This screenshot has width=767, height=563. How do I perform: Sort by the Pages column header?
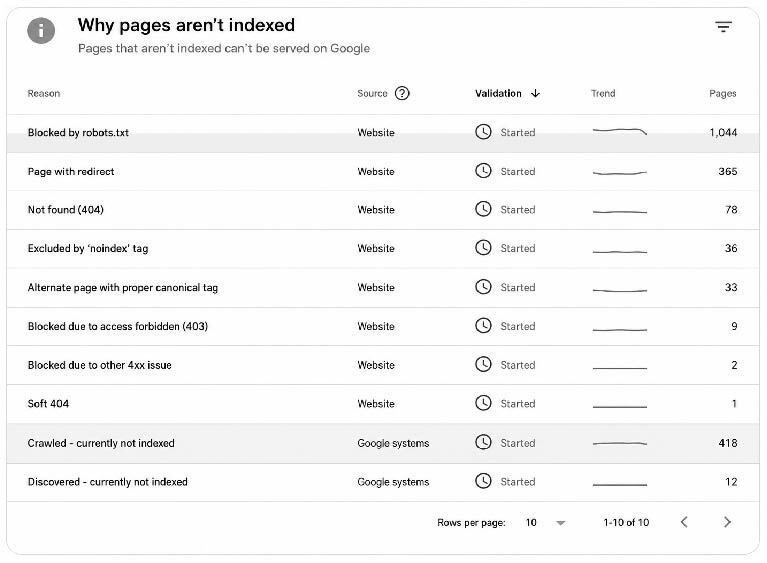coord(722,93)
